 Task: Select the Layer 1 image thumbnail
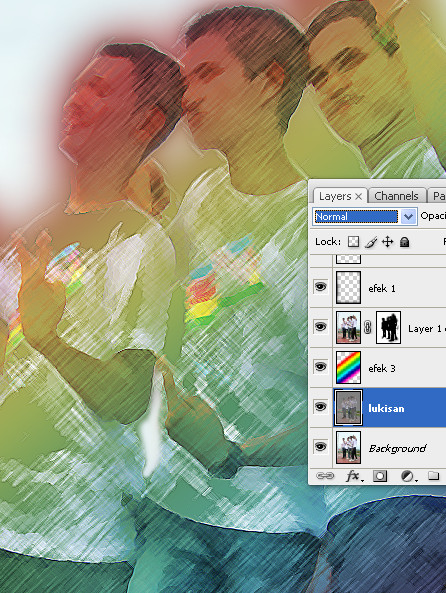coord(348,328)
